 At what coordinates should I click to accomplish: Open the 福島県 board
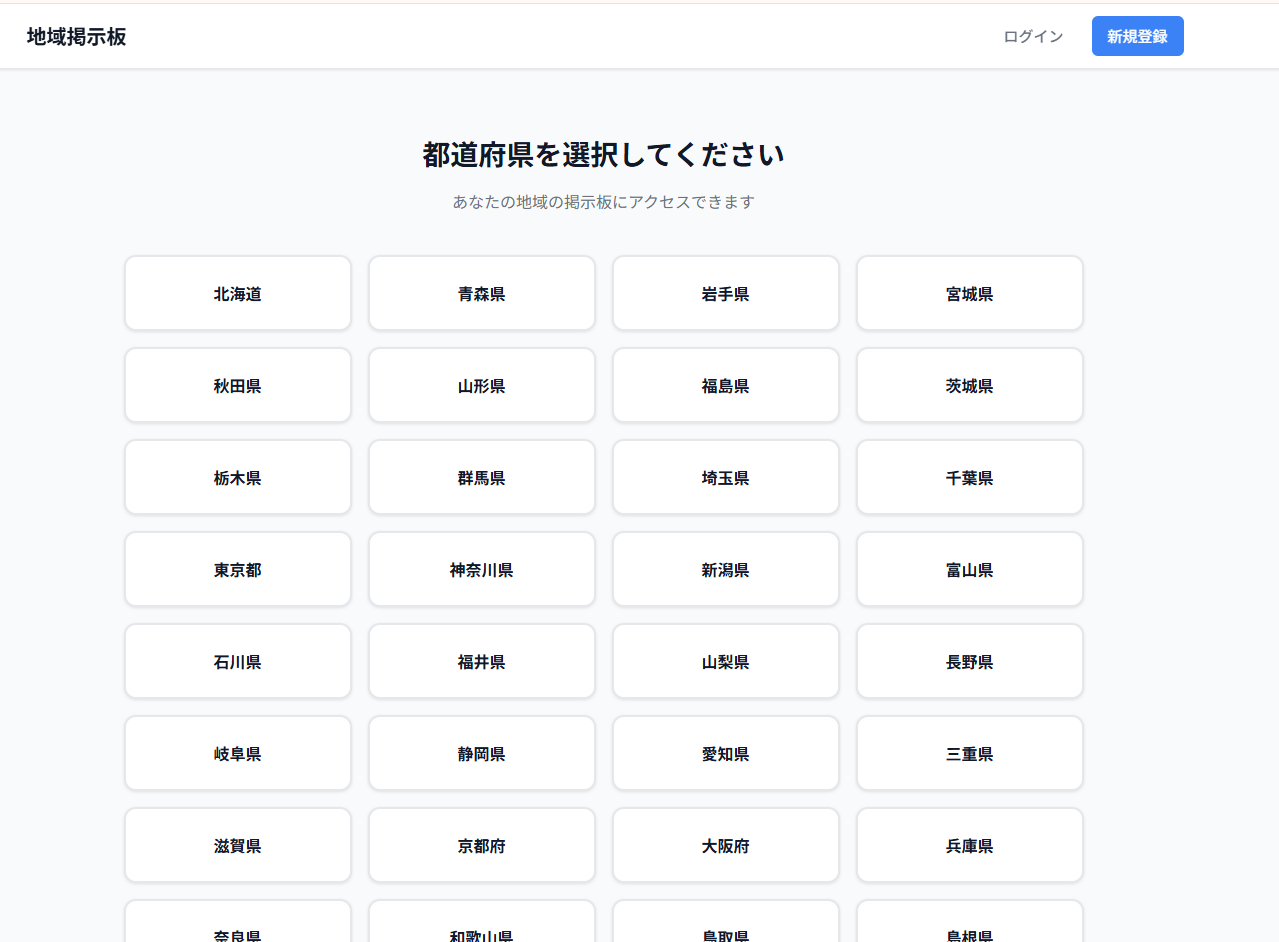pos(725,385)
